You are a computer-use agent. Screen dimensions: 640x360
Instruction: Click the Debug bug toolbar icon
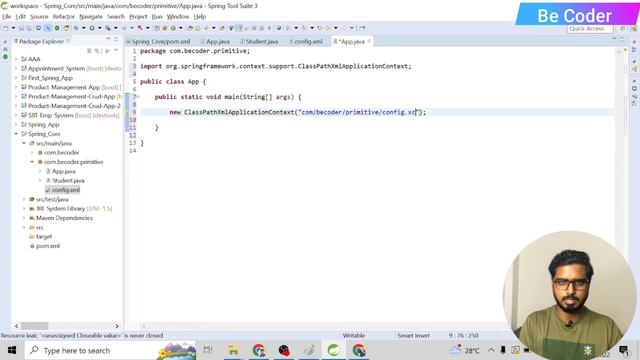point(76,28)
